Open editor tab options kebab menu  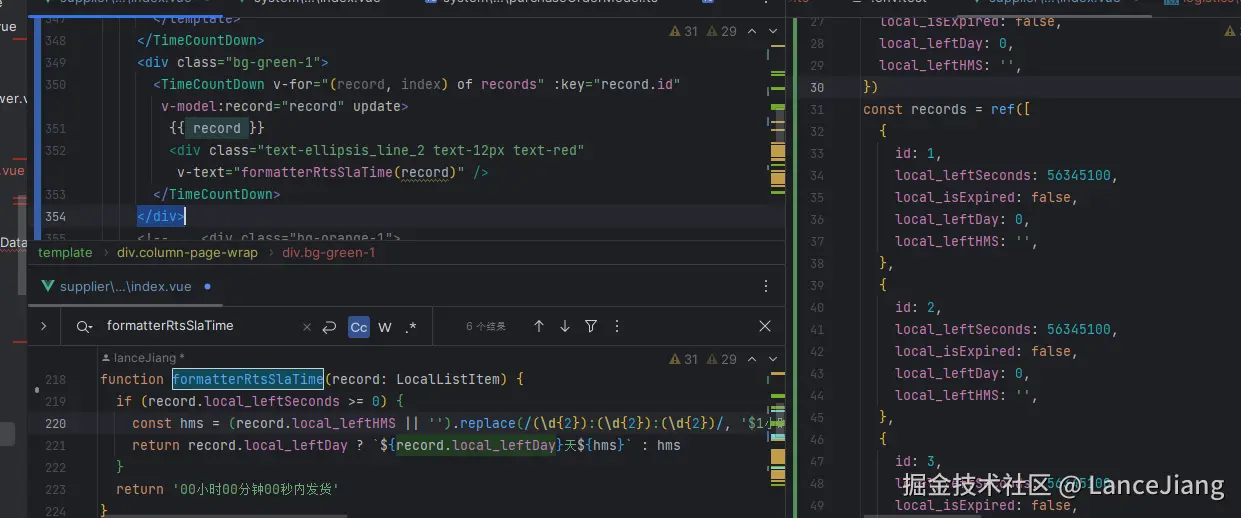[x=766, y=287]
